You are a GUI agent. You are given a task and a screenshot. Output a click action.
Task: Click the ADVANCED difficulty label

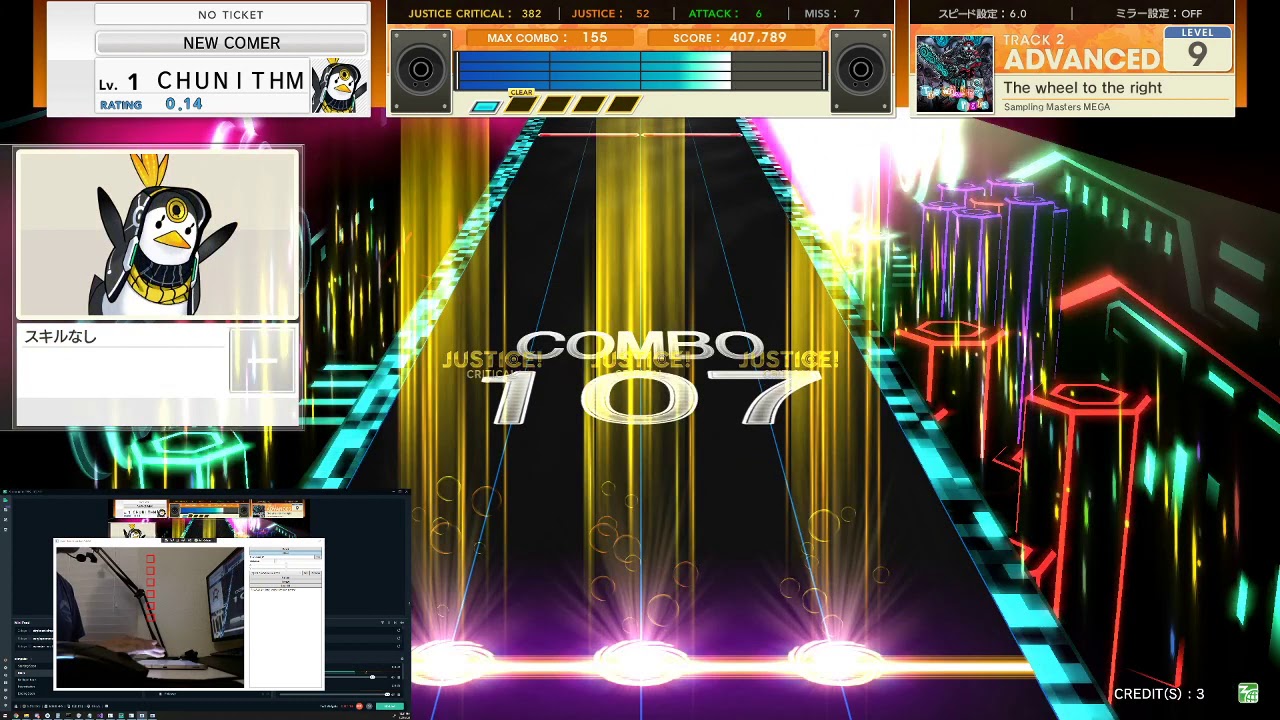[1082, 59]
